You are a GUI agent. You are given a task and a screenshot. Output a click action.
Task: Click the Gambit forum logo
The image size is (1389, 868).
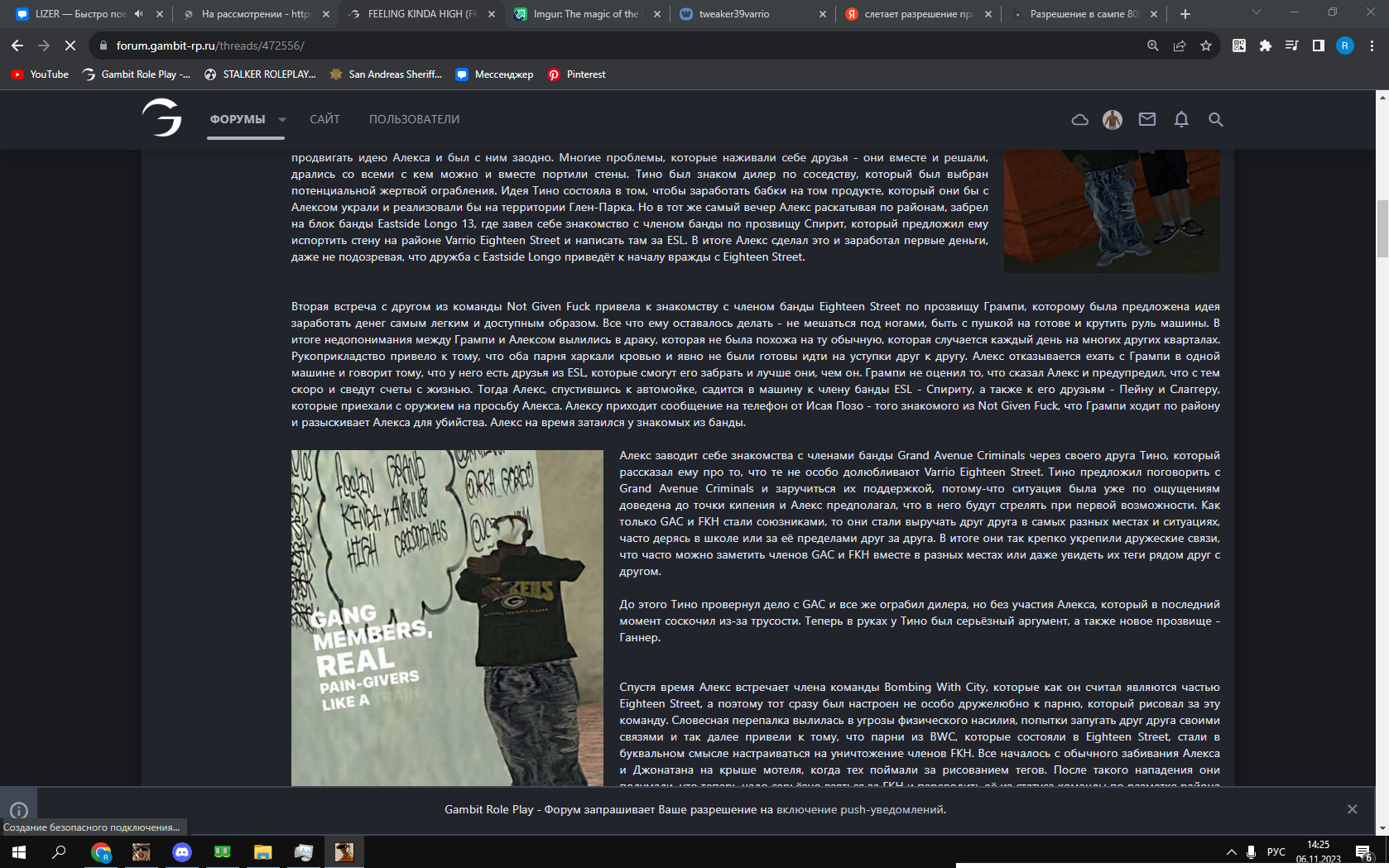pyautogui.click(x=161, y=117)
